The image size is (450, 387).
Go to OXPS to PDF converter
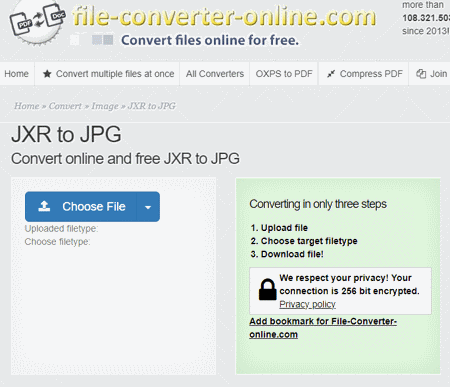coord(284,74)
